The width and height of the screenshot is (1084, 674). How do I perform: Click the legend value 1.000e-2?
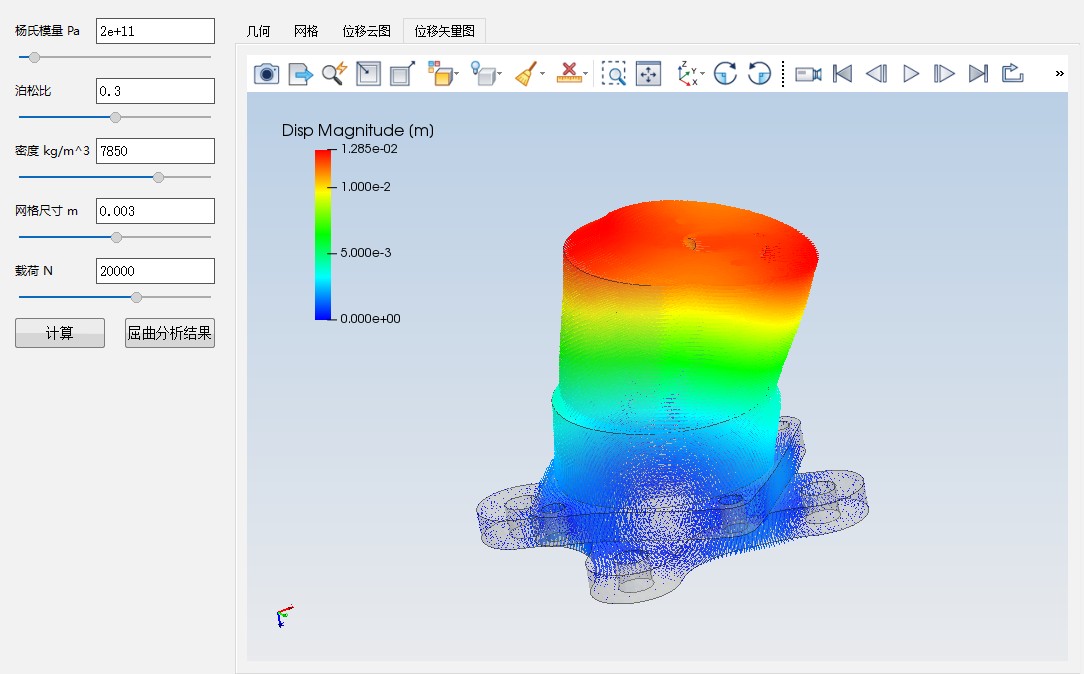[x=366, y=187]
